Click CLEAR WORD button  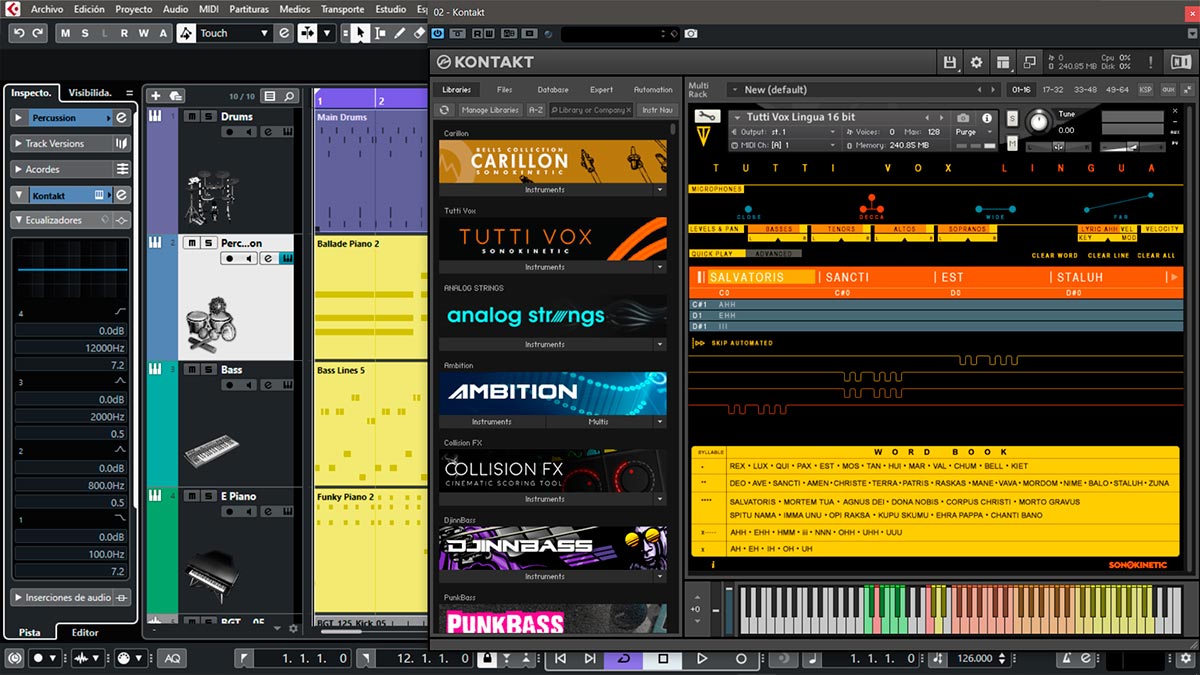[x=1054, y=256]
